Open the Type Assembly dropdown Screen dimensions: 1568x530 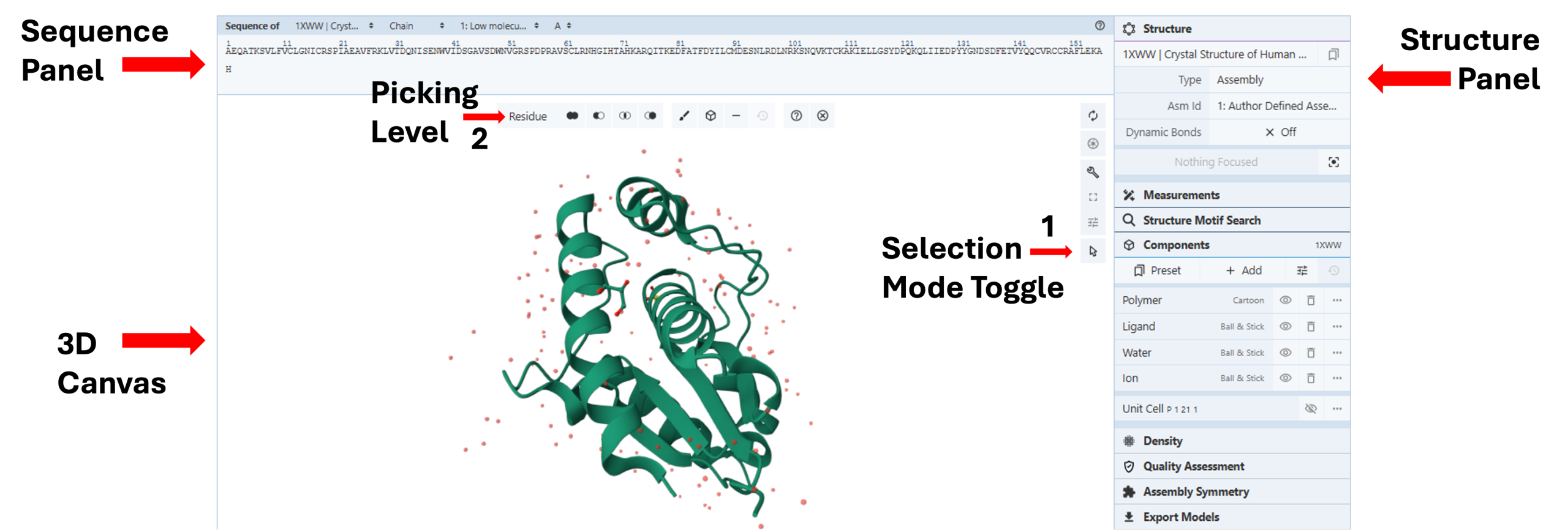coord(1280,80)
